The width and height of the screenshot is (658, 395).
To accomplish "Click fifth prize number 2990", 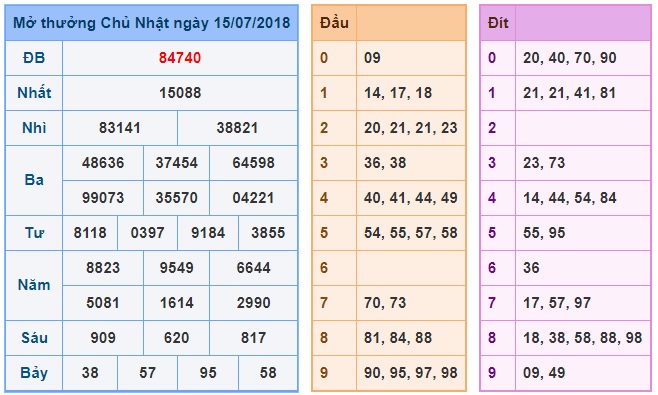I will point(253,303).
